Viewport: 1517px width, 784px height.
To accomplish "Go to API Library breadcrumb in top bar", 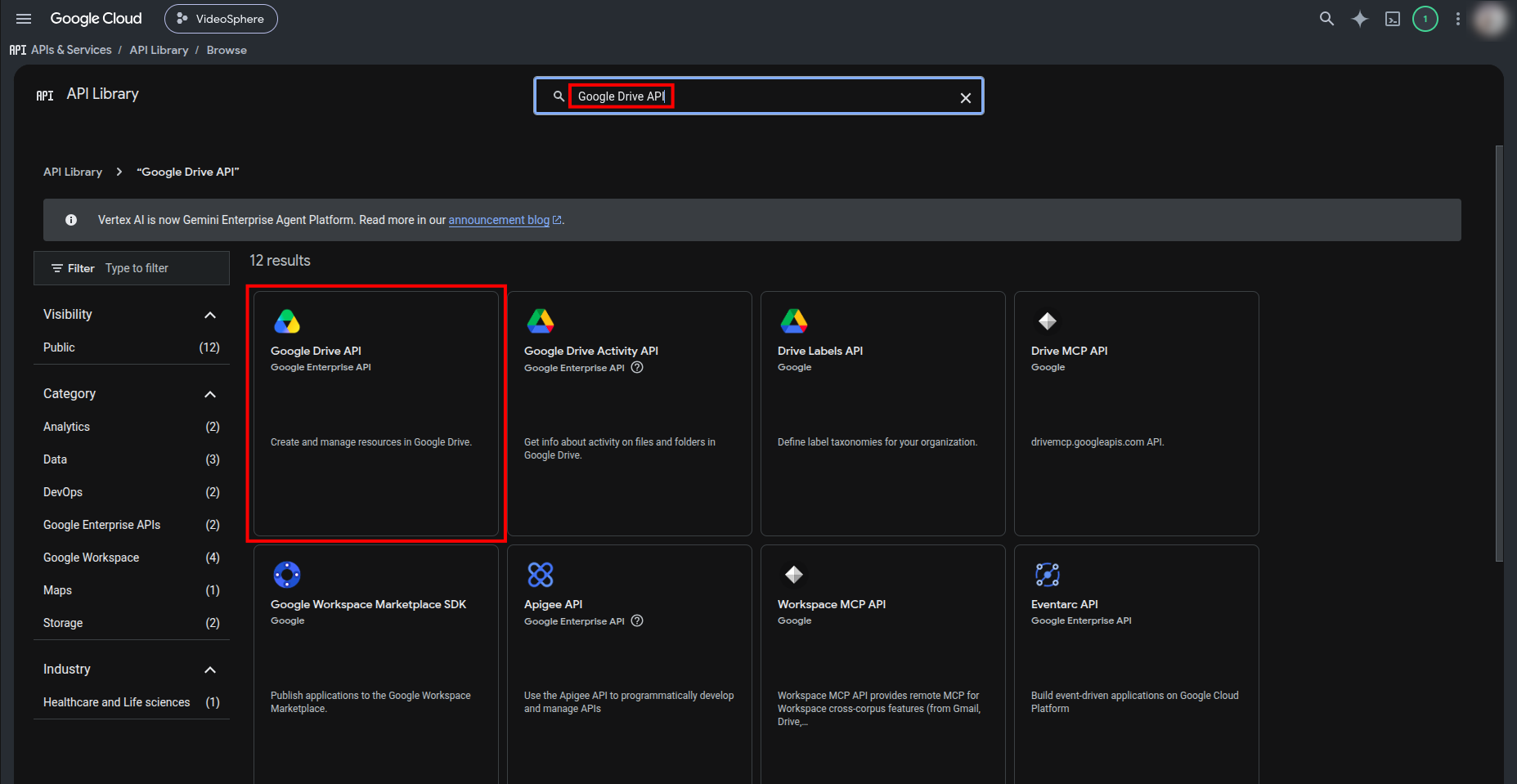I will [159, 50].
